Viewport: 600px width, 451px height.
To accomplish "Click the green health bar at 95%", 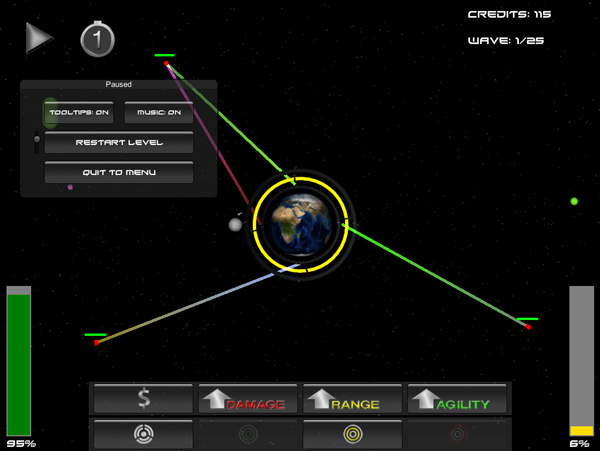I will (19, 363).
